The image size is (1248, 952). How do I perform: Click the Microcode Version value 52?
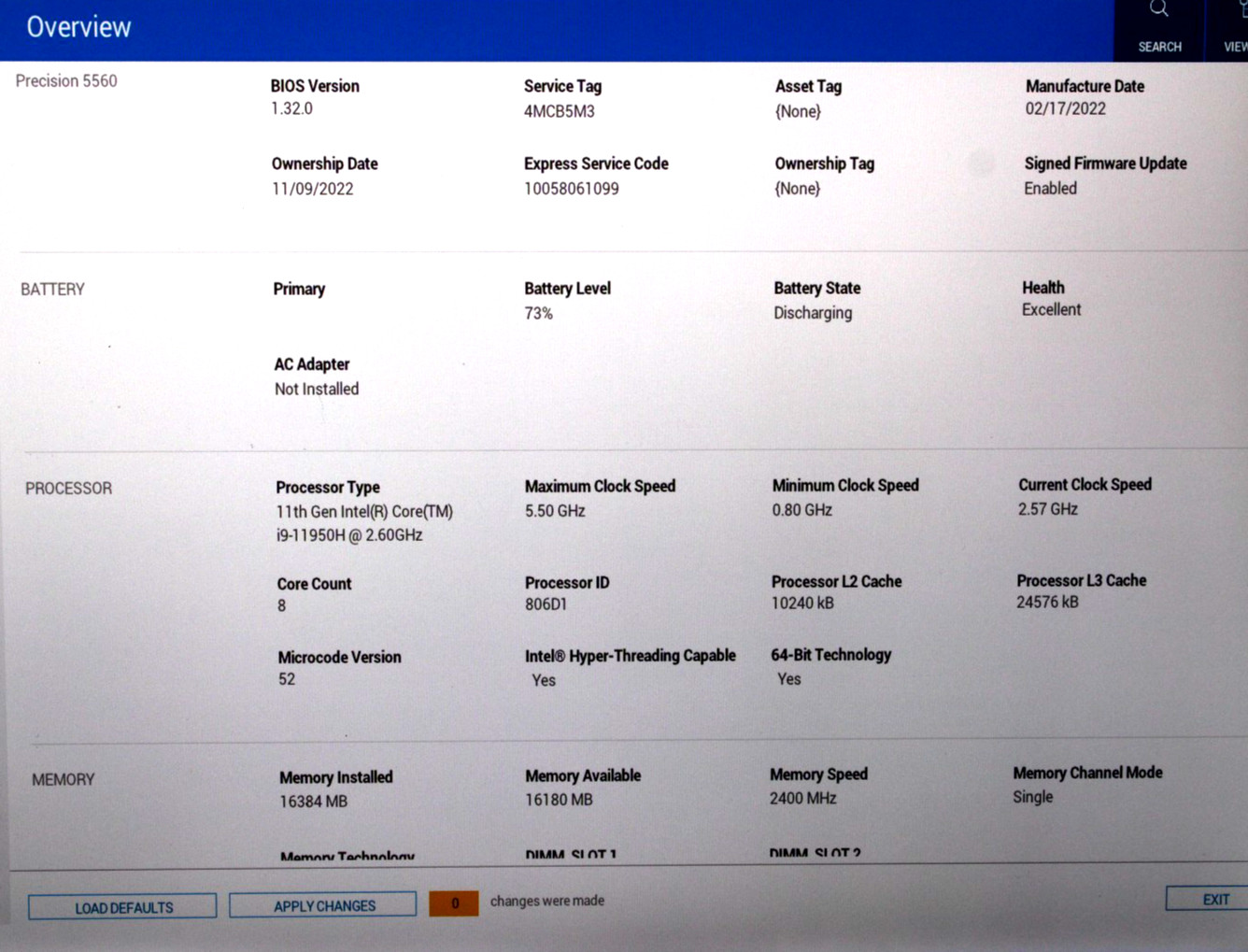click(x=287, y=679)
